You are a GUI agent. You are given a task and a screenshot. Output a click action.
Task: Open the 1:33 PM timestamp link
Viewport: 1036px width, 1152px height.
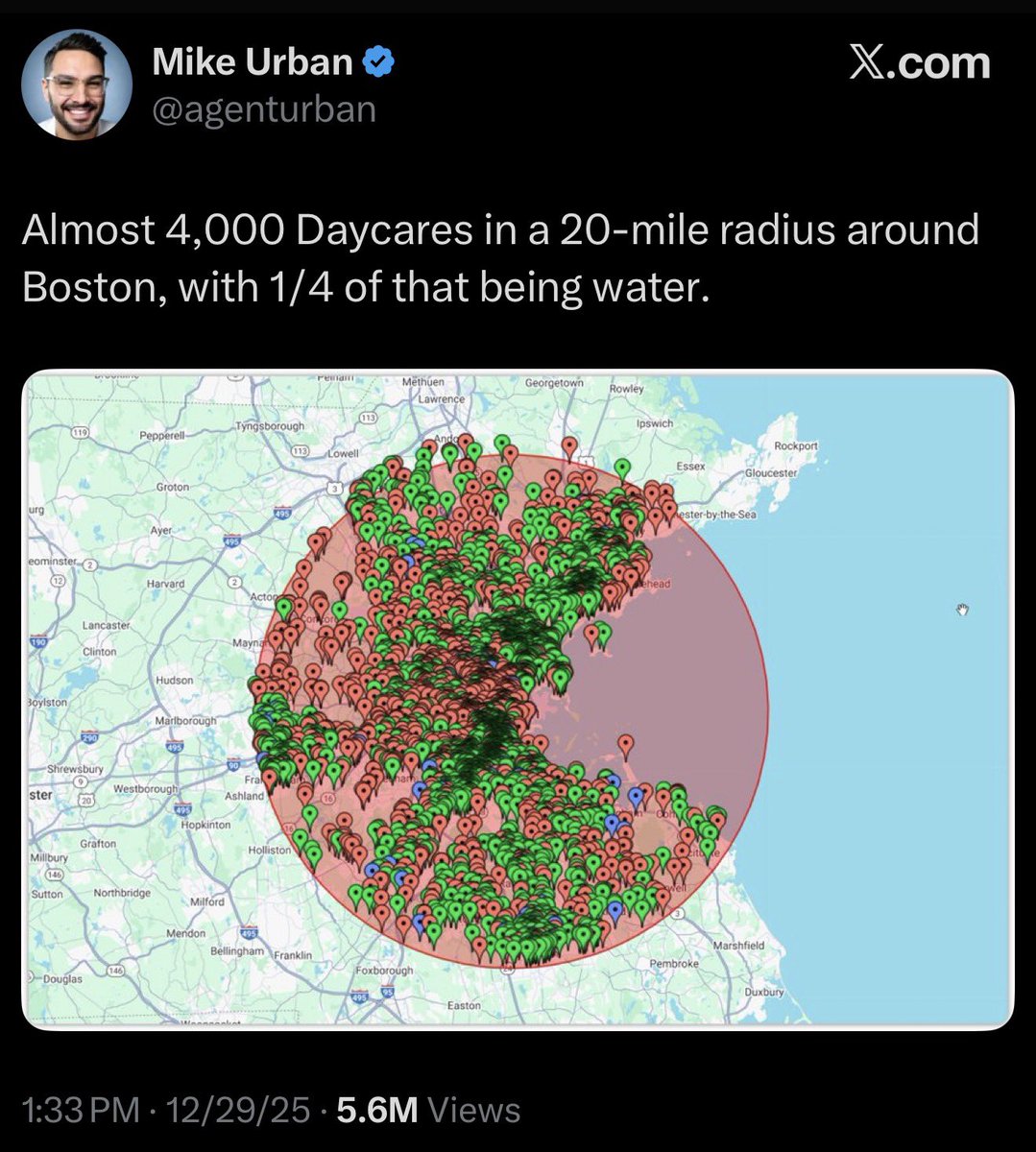click(x=80, y=1111)
